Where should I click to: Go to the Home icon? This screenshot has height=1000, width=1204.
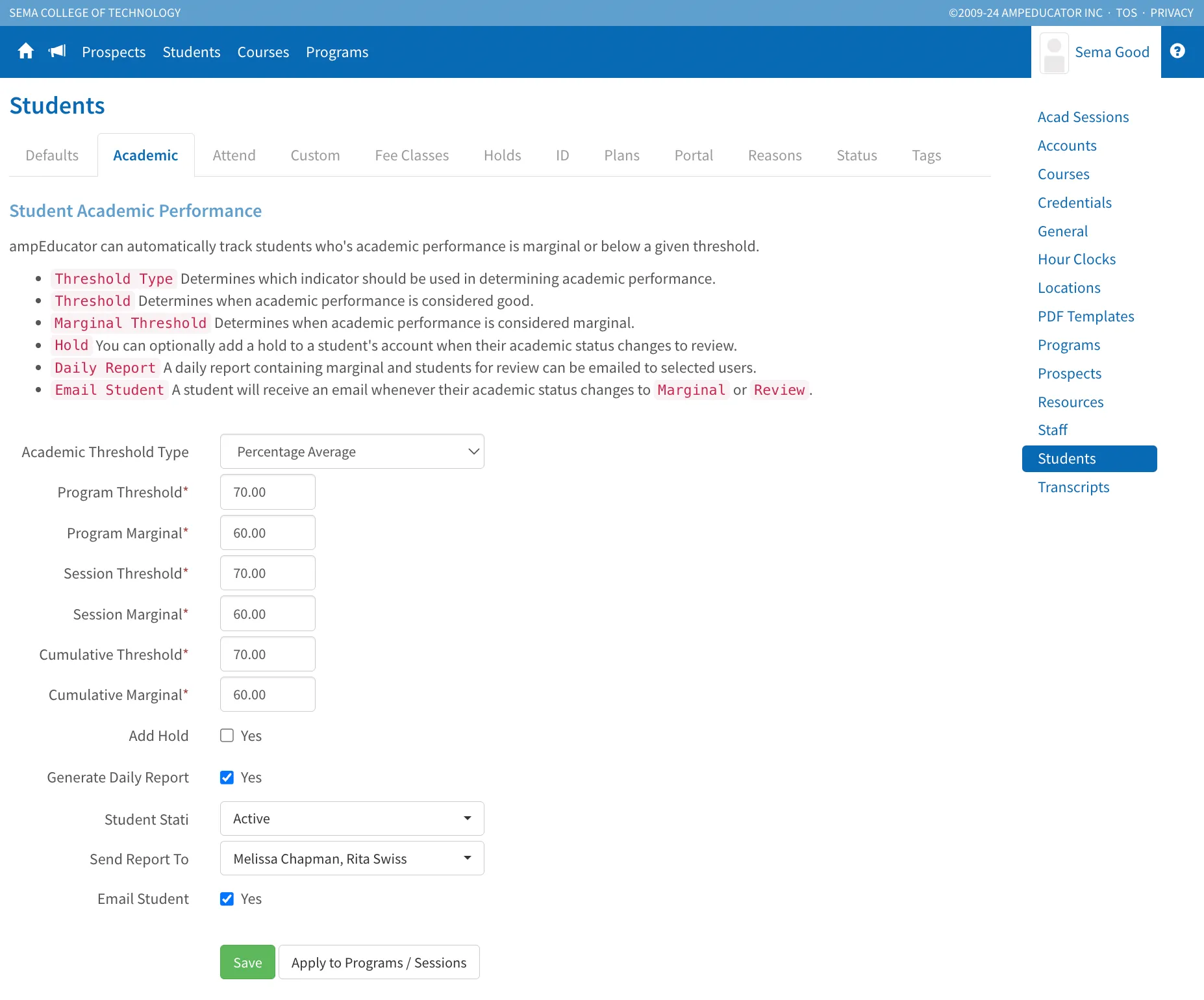pos(26,51)
